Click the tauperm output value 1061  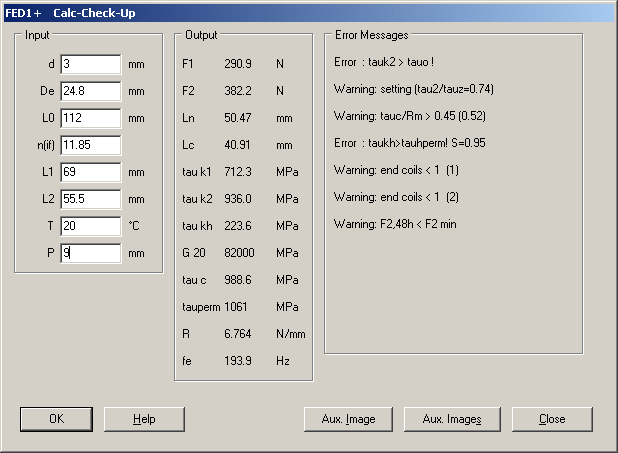click(237, 307)
